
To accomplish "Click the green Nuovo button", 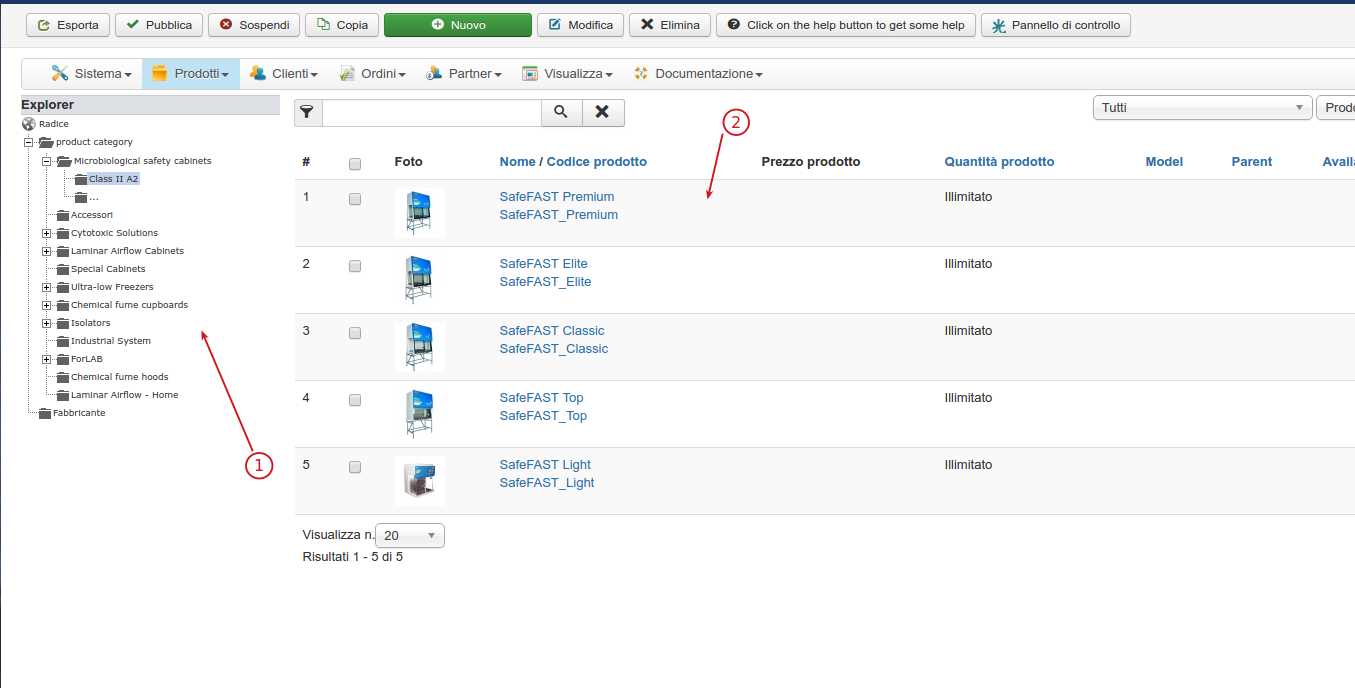I will click(458, 25).
